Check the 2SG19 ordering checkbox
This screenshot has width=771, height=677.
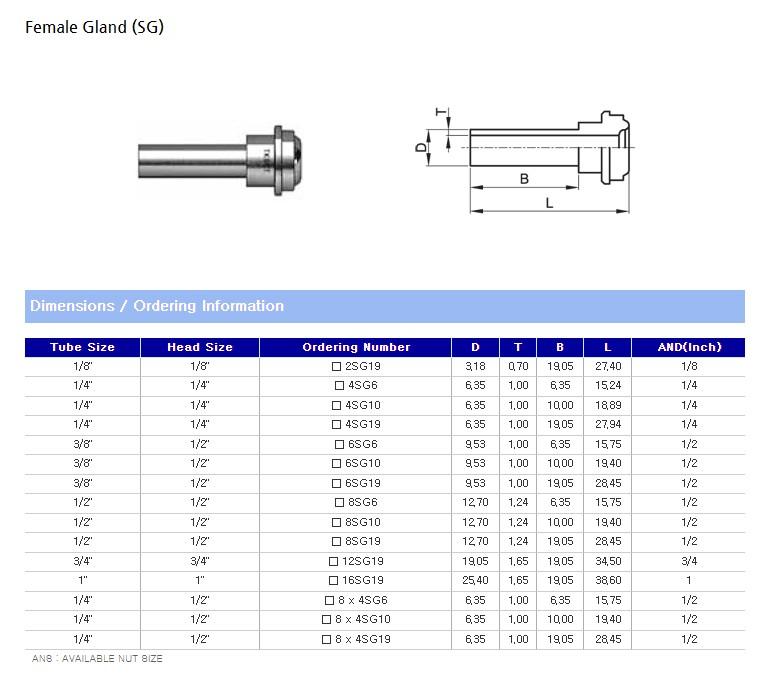[337, 366]
